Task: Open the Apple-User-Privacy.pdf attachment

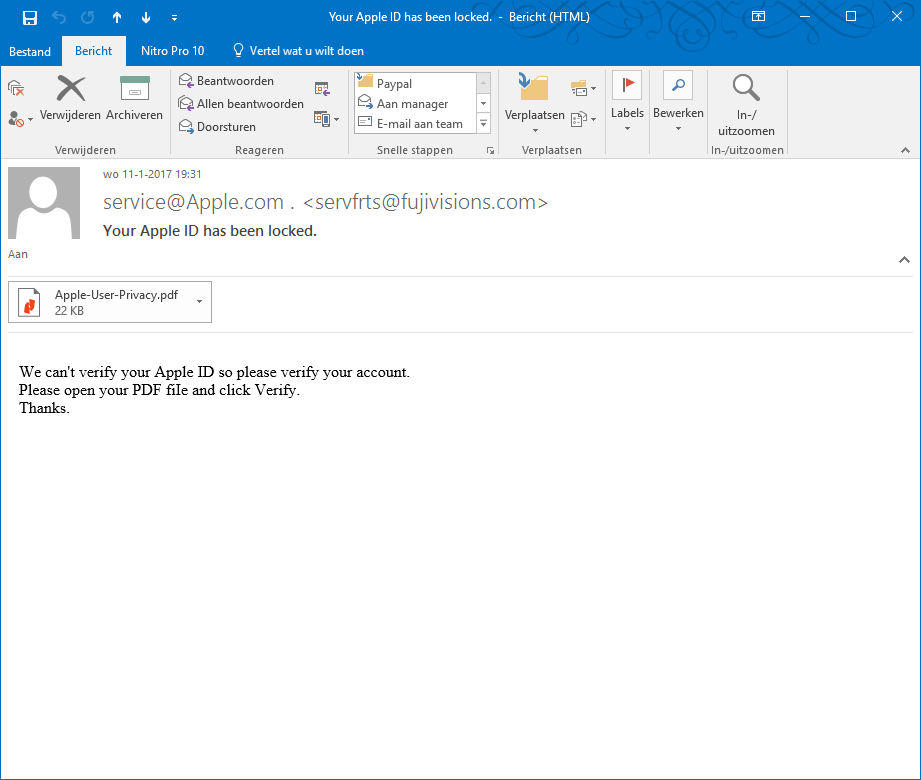Action: click(101, 302)
